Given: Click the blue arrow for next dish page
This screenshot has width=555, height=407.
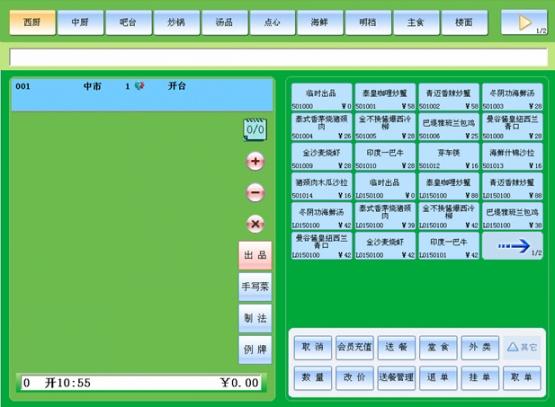Looking at the screenshot, I should 512,246.
